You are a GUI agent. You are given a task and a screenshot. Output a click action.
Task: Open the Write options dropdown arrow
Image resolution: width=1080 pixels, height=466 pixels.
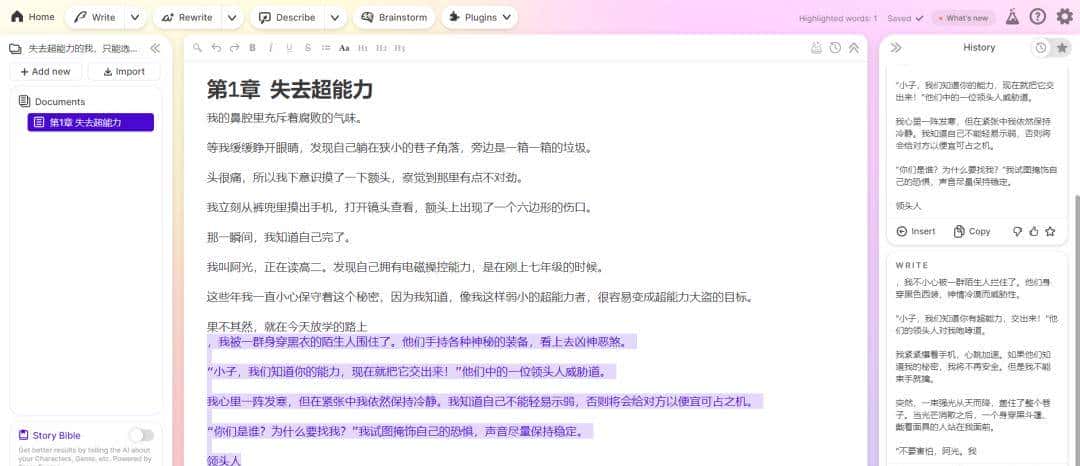coord(135,17)
